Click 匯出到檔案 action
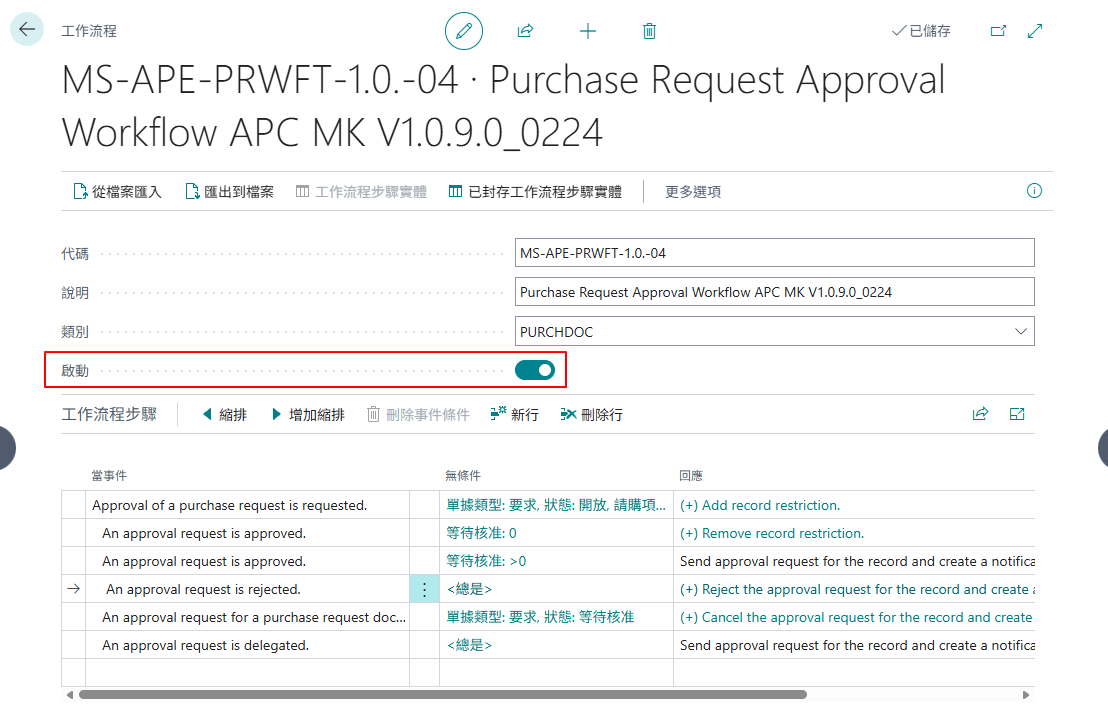Image resolution: width=1108 pixels, height=716 pixels. pyautogui.click(x=230, y=192)
